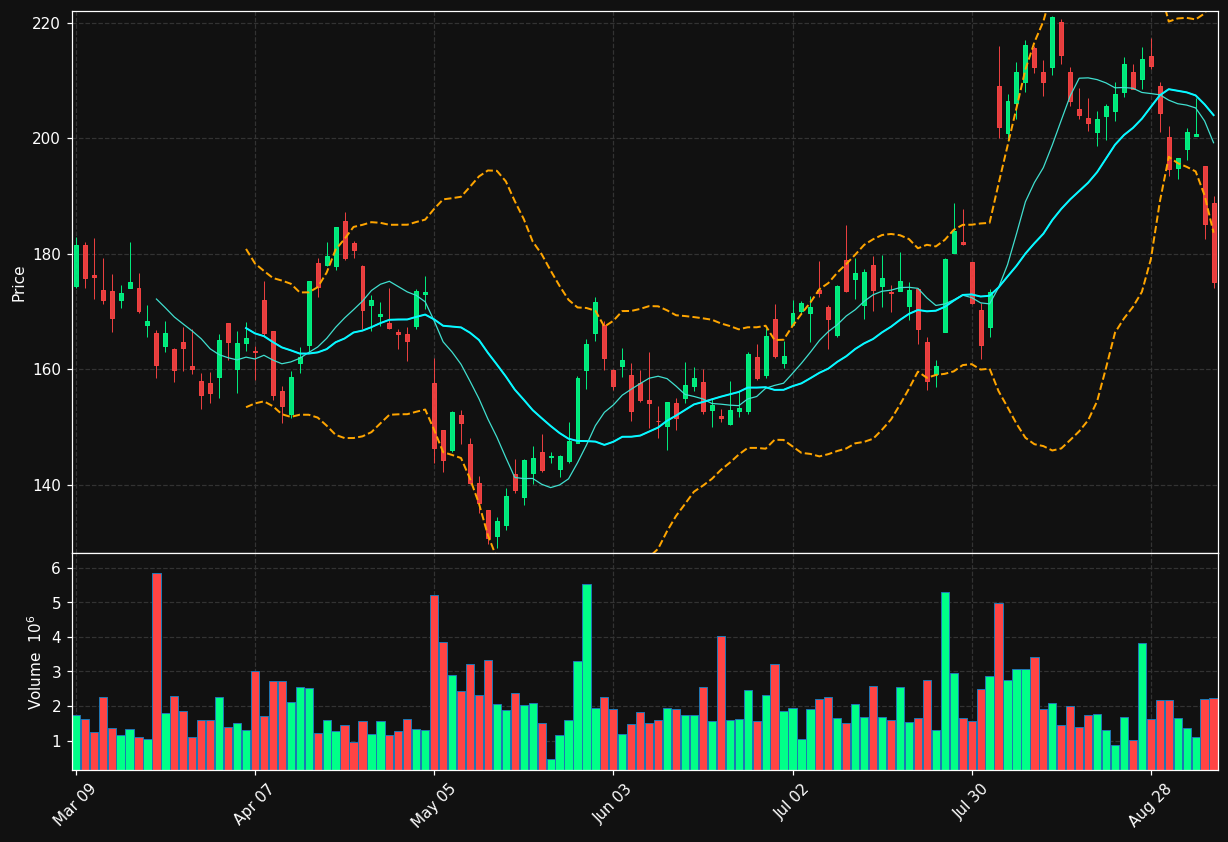Click the 1 tick on volume axis

click(57, 741)
